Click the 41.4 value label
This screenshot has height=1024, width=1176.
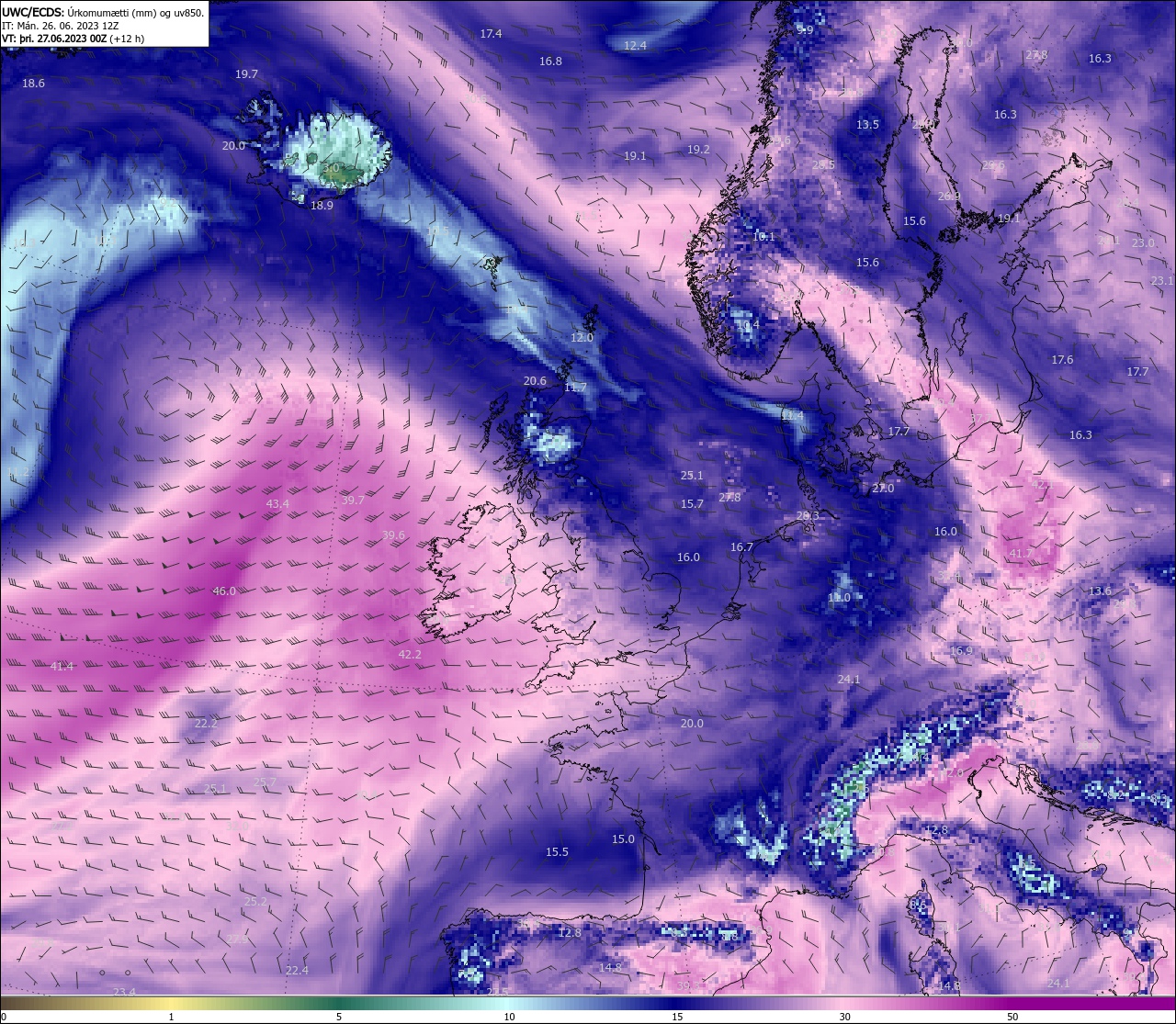tap(62, 667)
